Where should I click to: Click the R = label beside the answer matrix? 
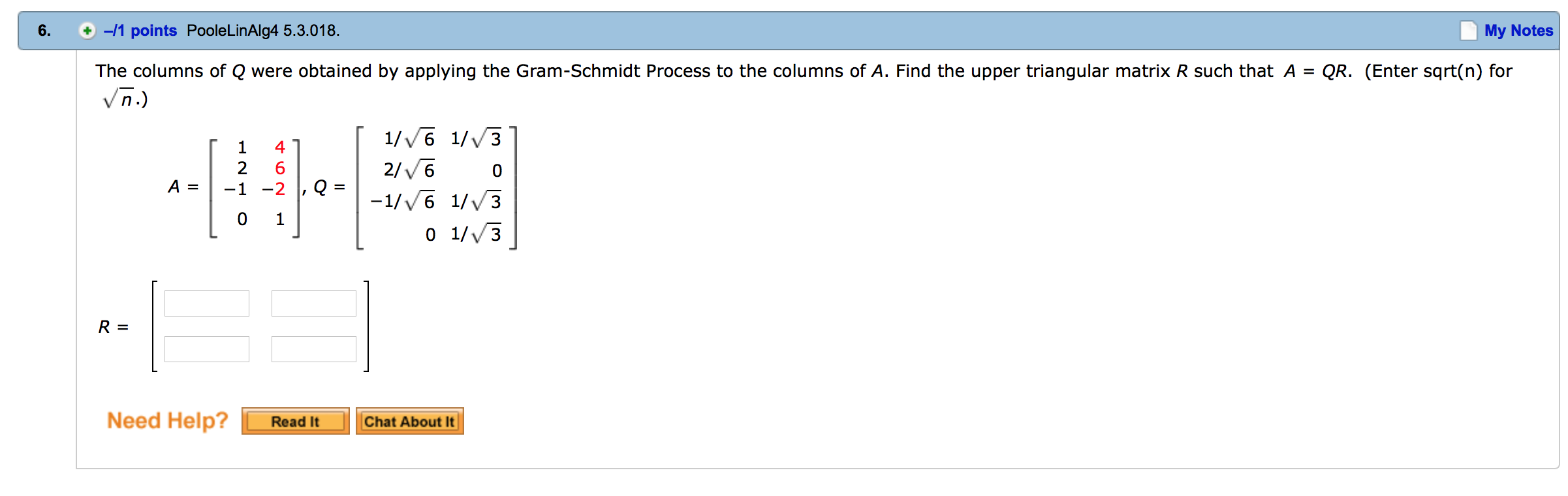pyautogui.click(x=112, y=326)
